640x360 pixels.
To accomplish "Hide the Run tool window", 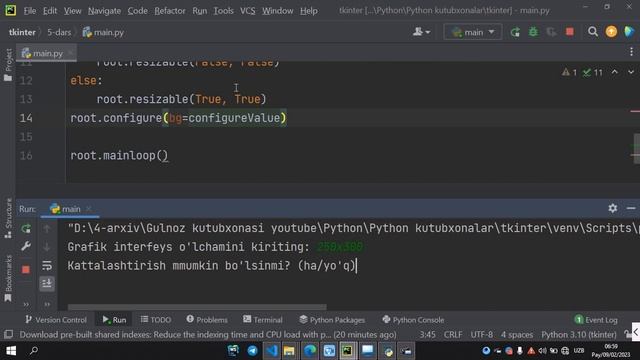I will (631, 208).
